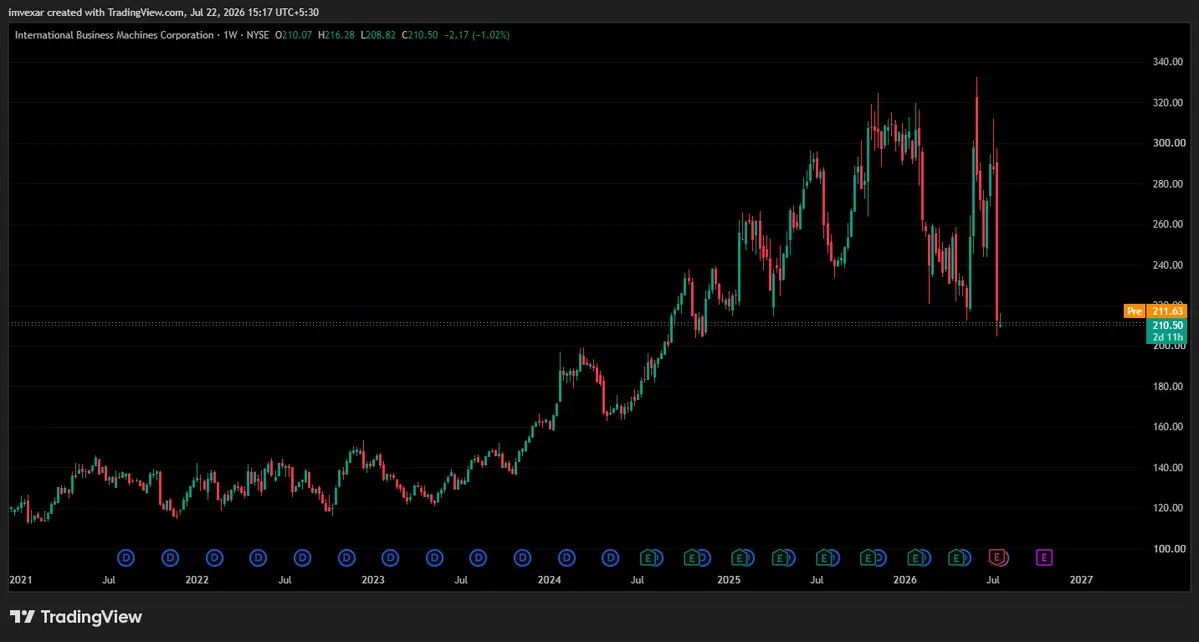Select the 2021 label on the time axis
Image resolution: width=1199 pixels, height=642 pixels.
[x=20, y=580]
